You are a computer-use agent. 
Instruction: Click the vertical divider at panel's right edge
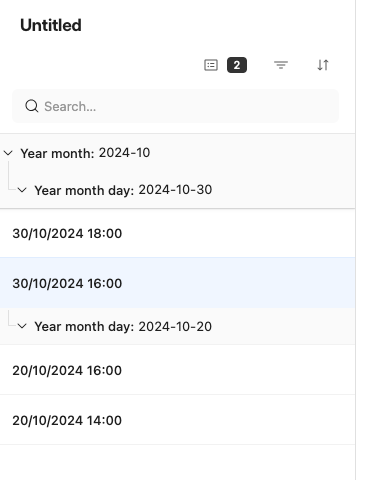pyautogui.click(x=355, y=240)
